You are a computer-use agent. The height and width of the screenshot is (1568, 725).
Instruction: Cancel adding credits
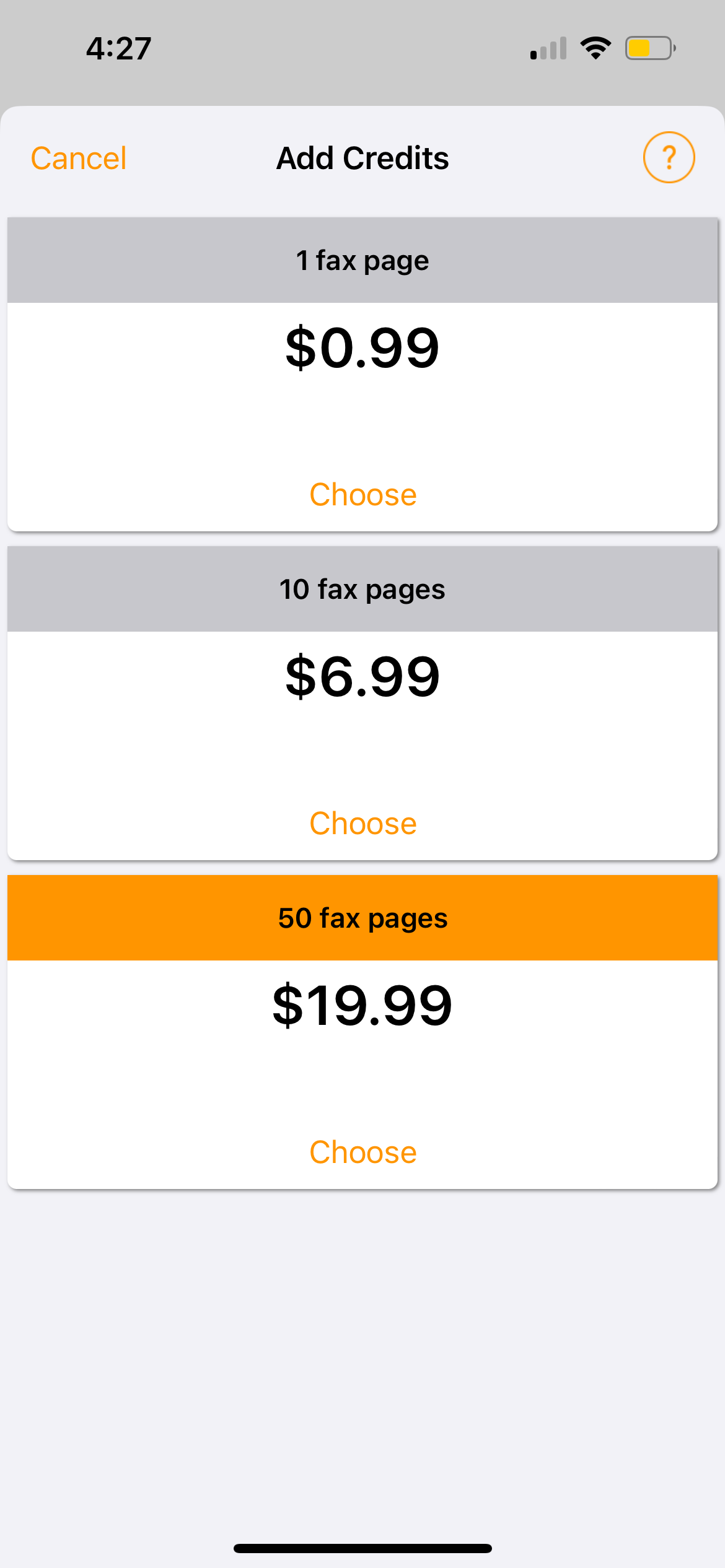79,158
